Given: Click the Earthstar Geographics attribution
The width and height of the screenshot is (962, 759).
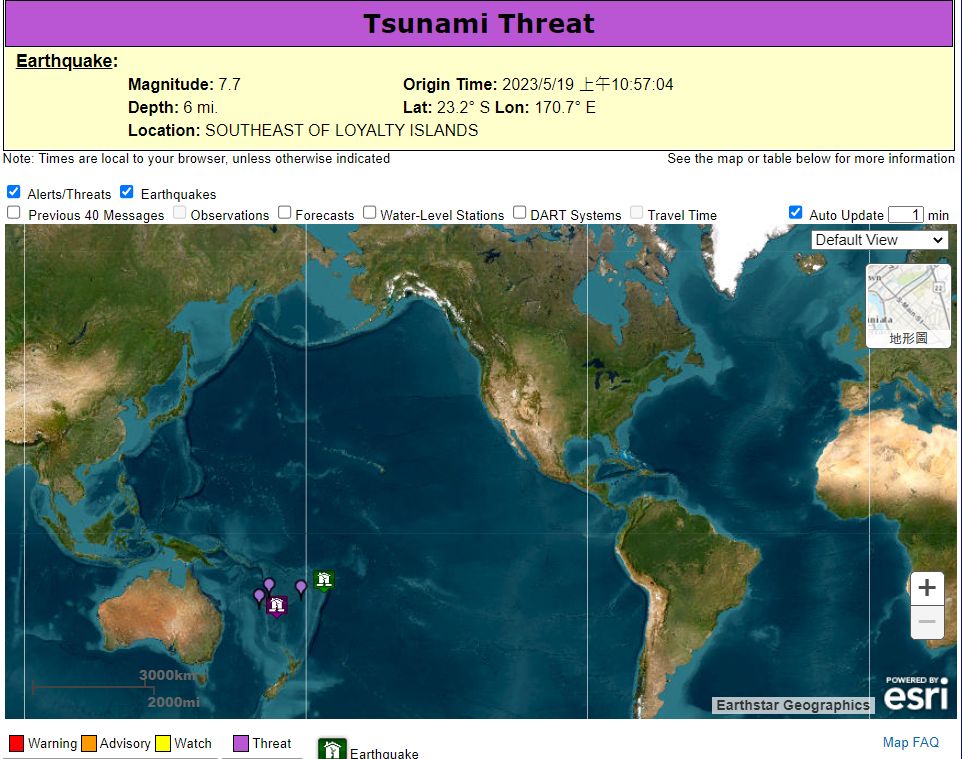Looking at the screenshot, I should 793,705.
